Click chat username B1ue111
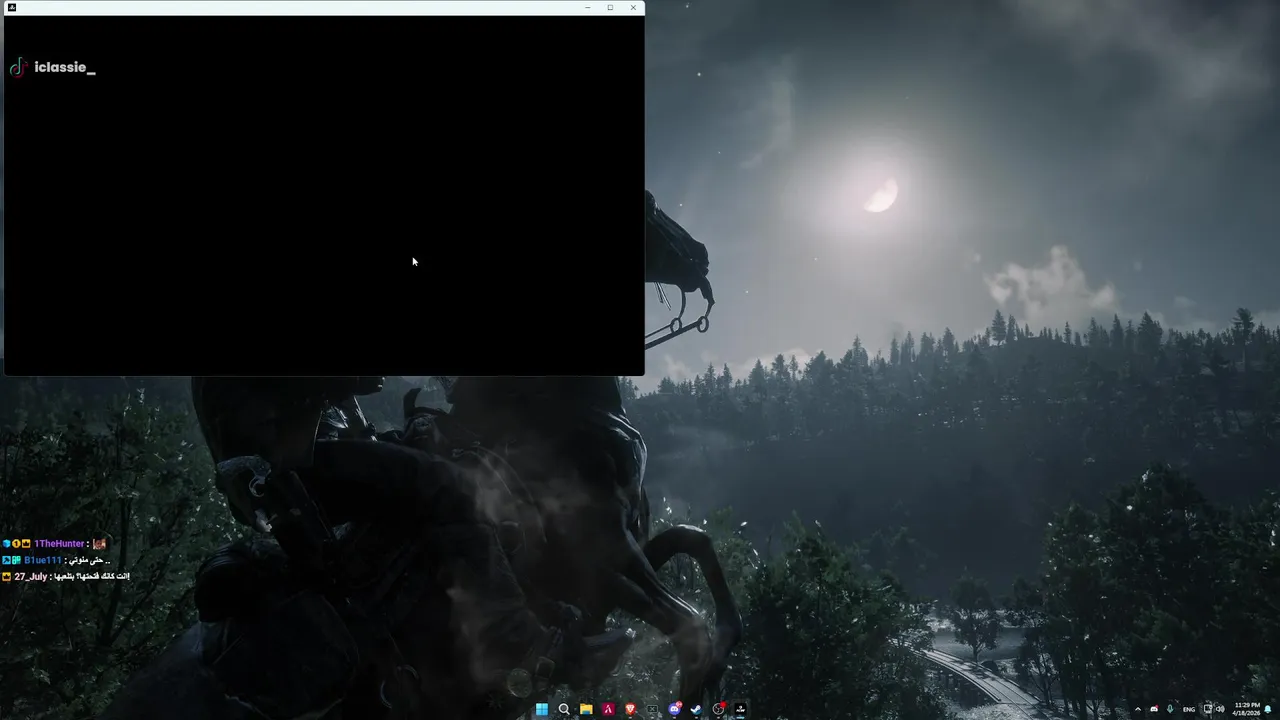The image size is (1280, 720). point(43,560)
